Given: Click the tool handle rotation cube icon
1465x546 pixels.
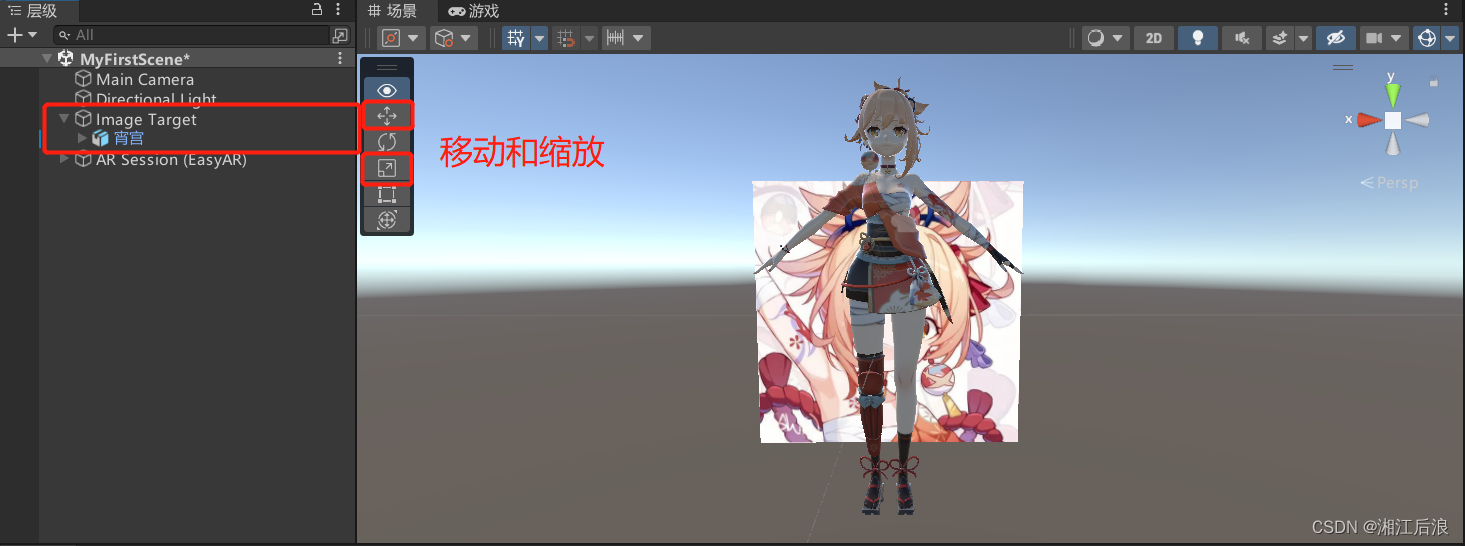Looking at the screenshot, I should pyautogui.click(x=444, y=38).
